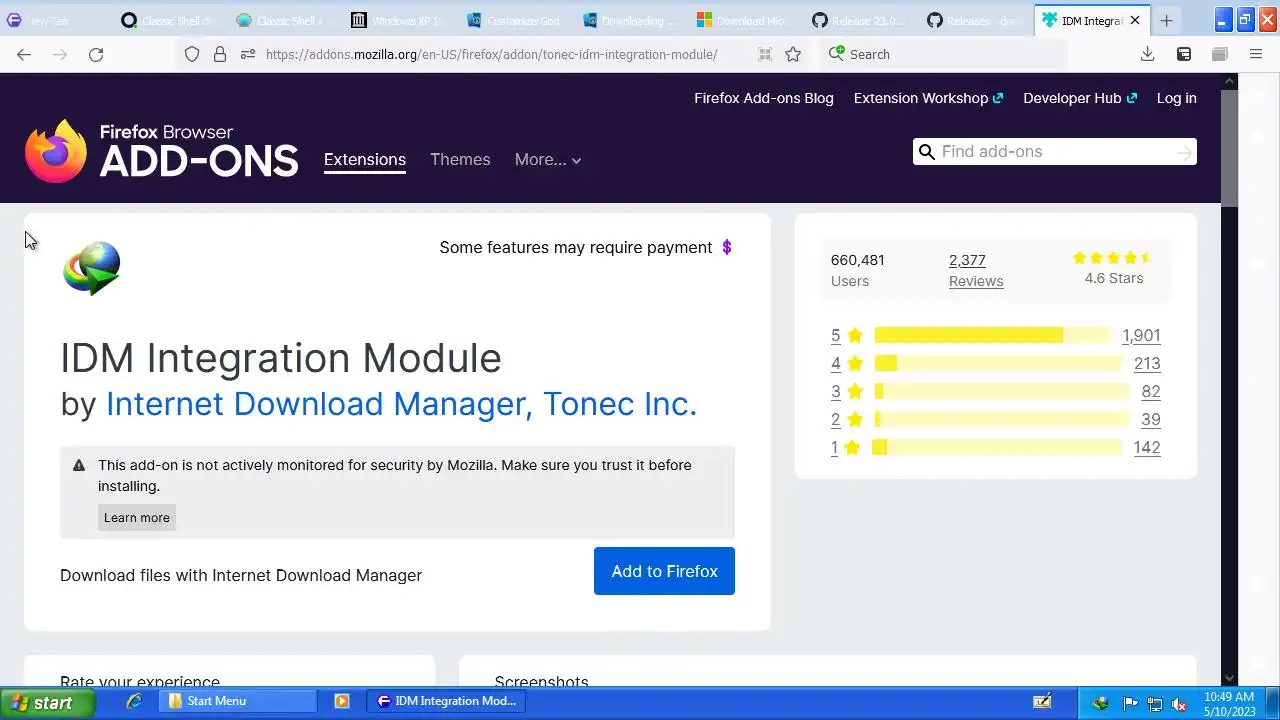Screen dimensions: 1280x720
Task: Switch to the Release 23.0 GitHub tab
Action: click(x=860, y=20)
